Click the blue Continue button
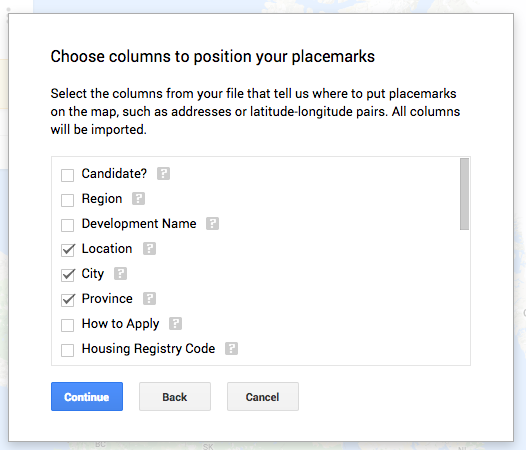Screen dimensions: 526x450 point(87,397)
